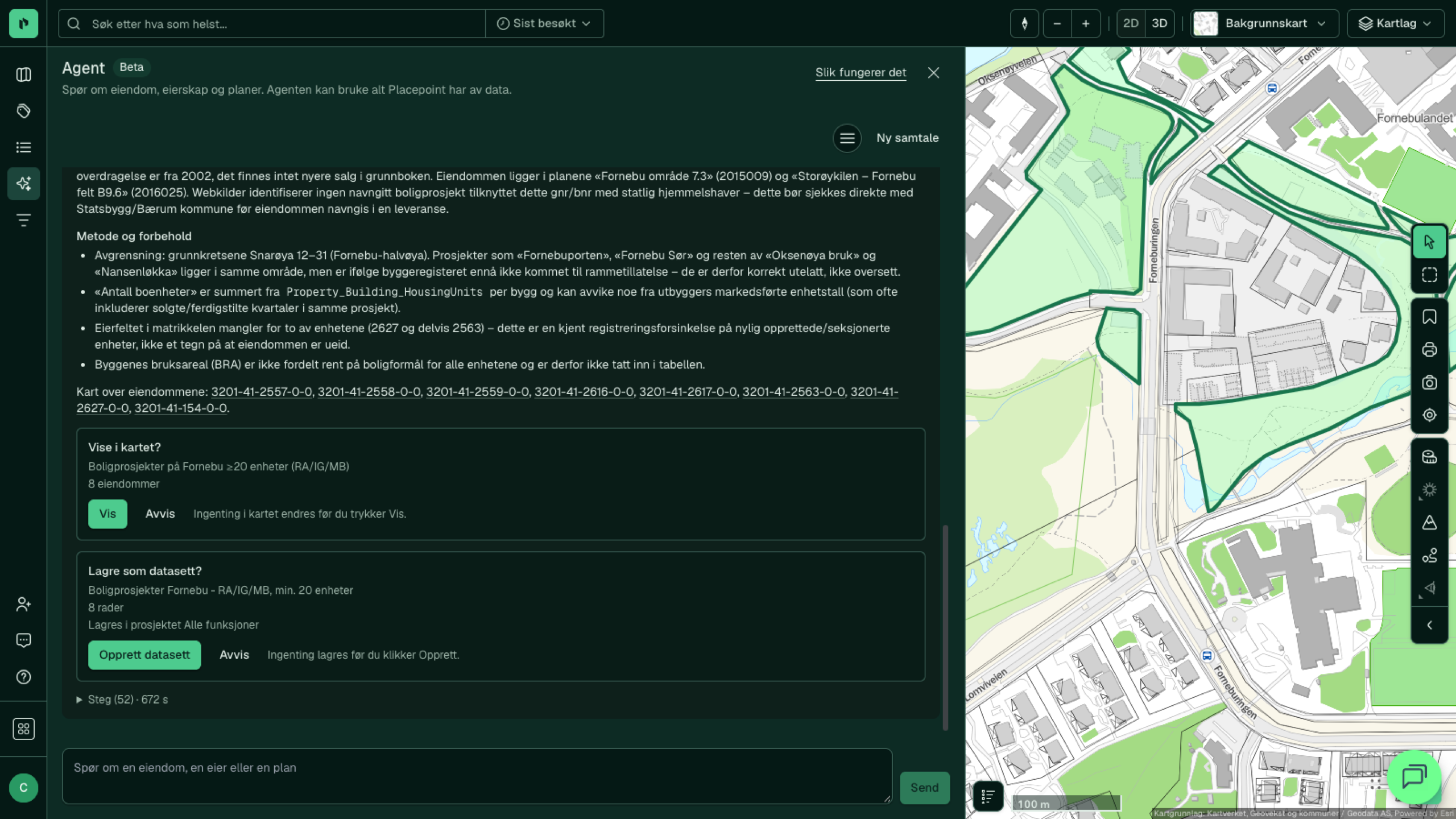1456x819 pixels.
Task: Open conversation list hamburger menu
Action: click(847, 138)
